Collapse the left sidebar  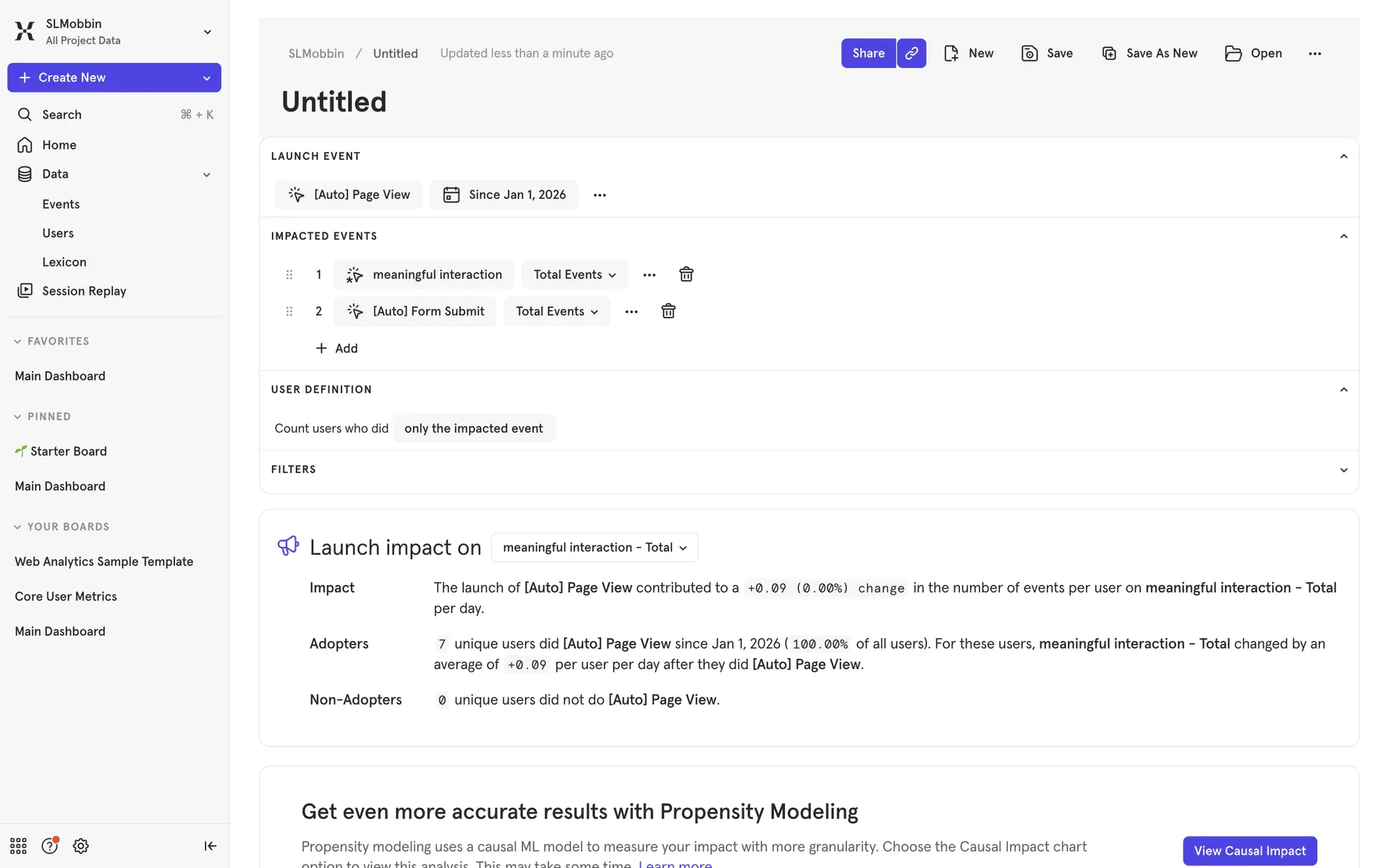coord(210,846)
